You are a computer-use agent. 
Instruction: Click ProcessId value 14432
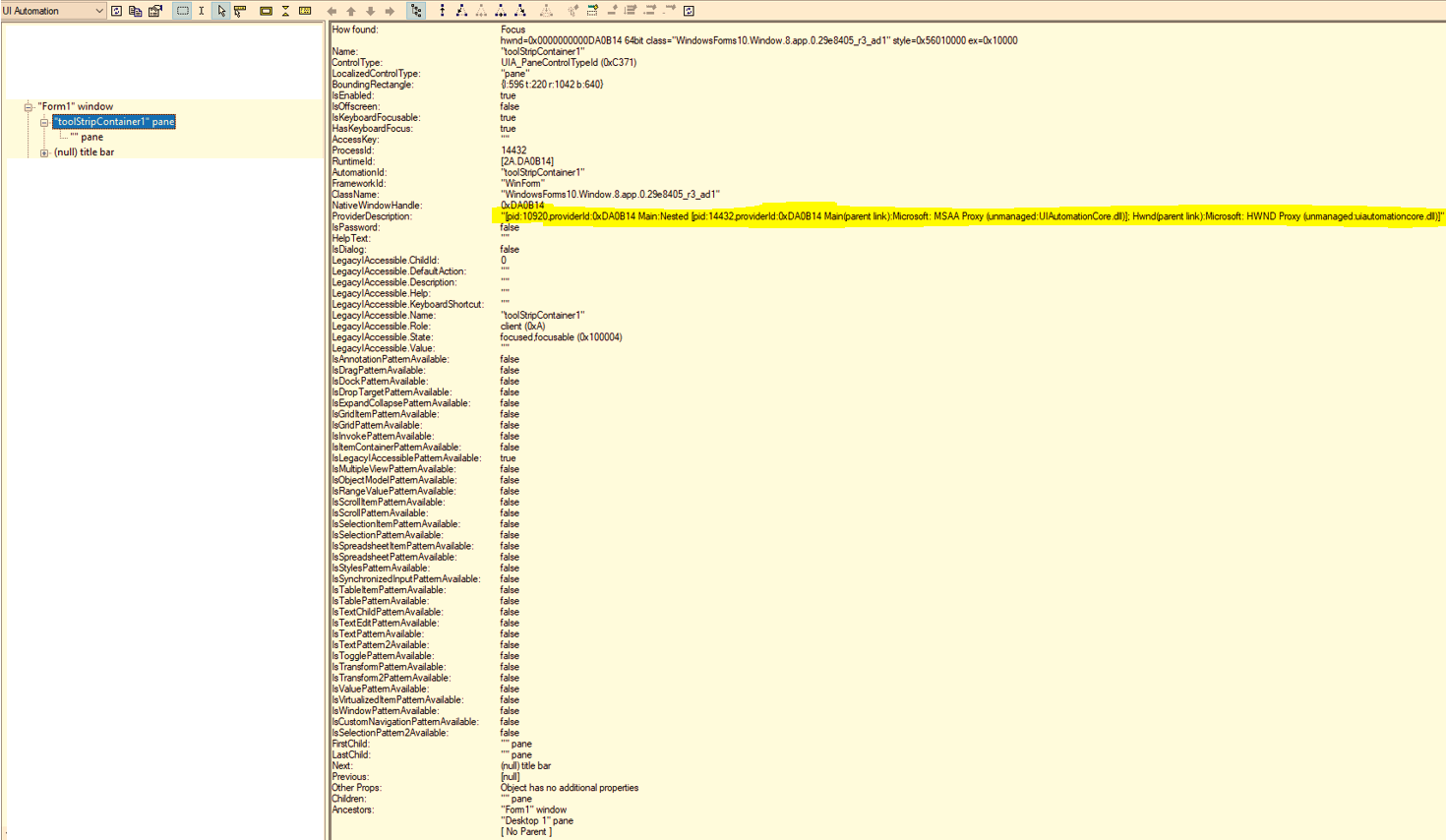(513, 150)
